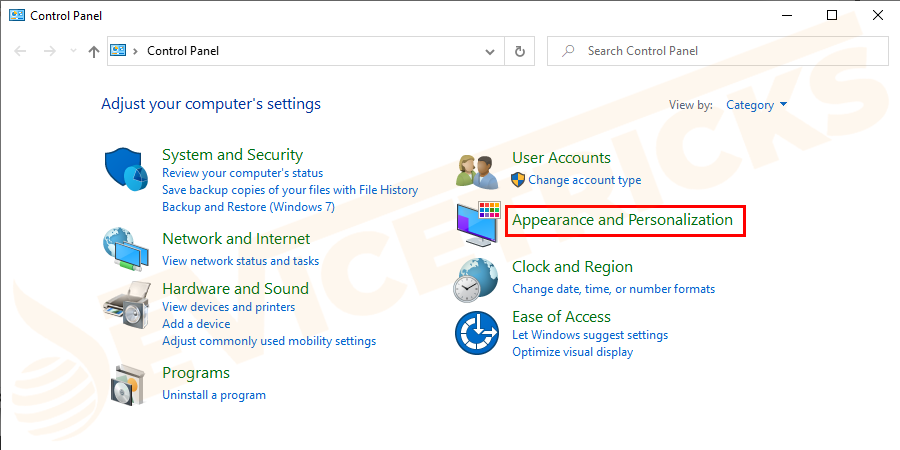Open the User Accounts people icon
900x450 pixels.
pos(478,171)
